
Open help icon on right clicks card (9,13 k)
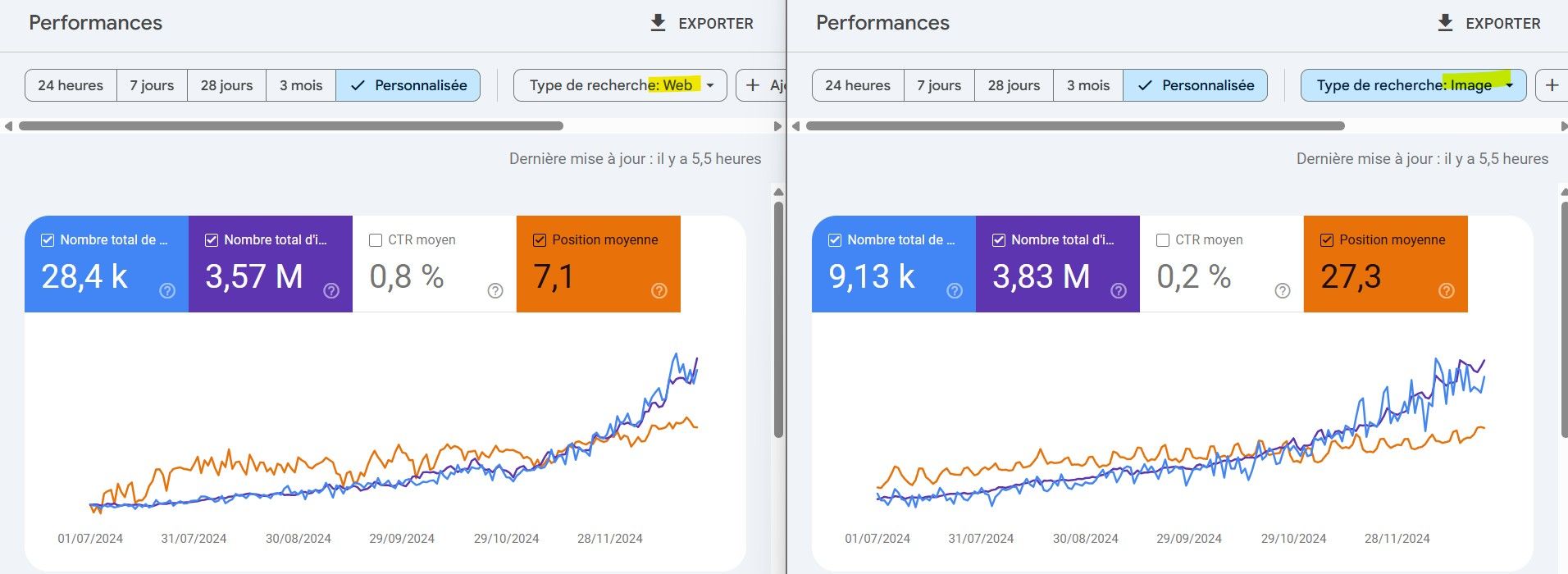click(x=955, y=290)
